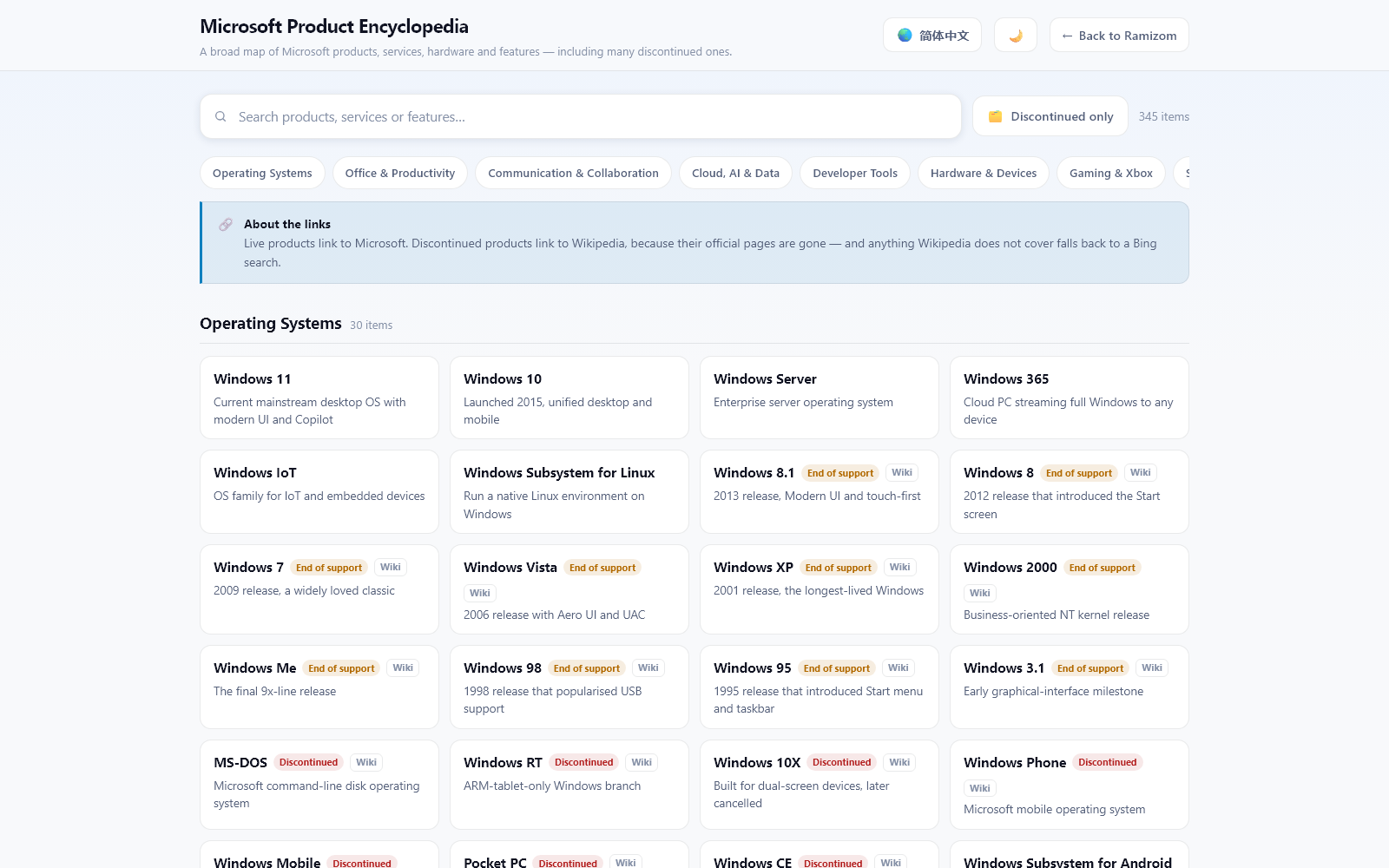Click End of support badge on Windows XP
The image size is (1389, 868).
[839, 568]
